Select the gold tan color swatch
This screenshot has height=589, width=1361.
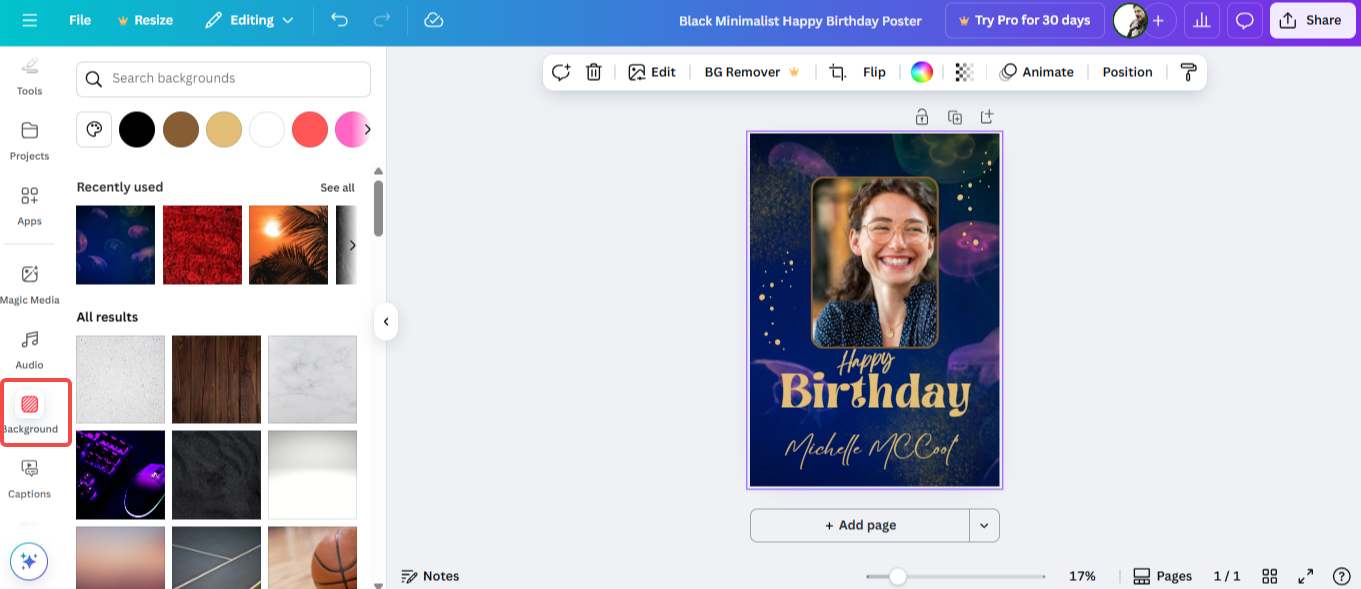coord(224,129)
